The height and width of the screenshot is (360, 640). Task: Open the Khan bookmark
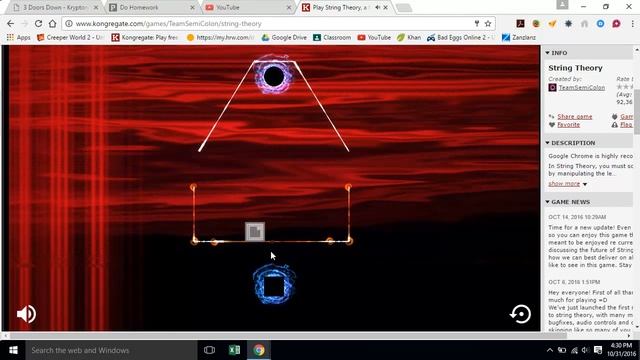tap(409, 38)
